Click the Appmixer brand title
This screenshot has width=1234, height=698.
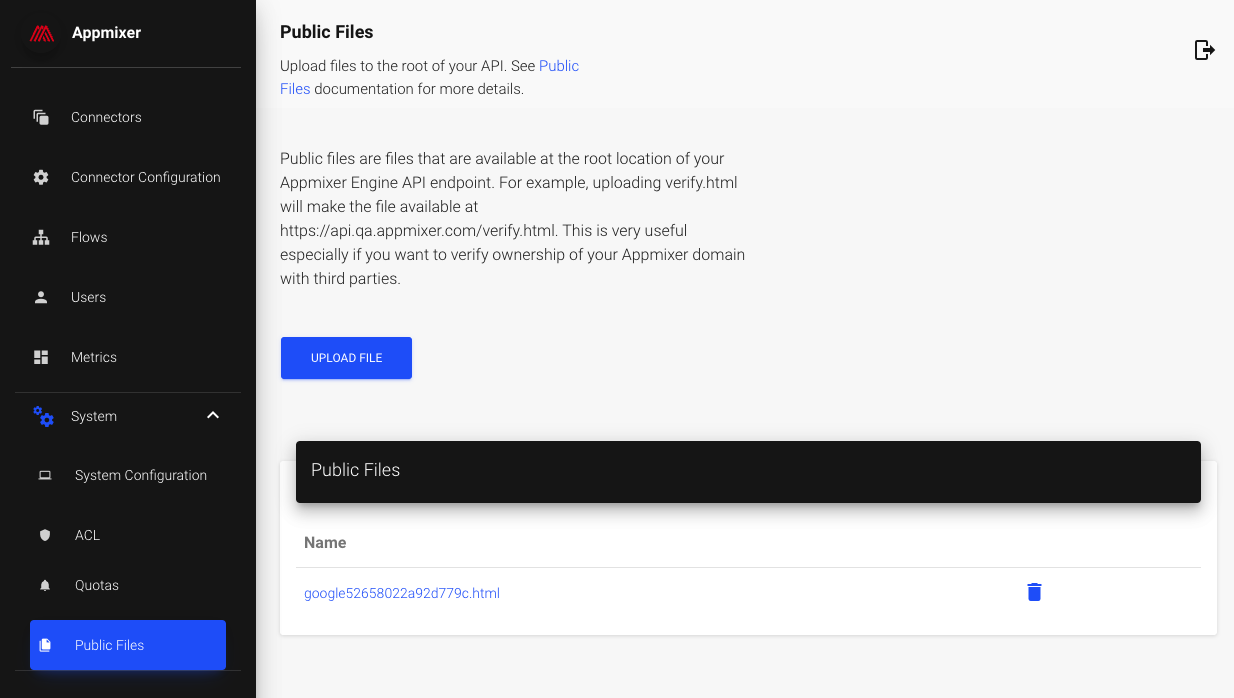106,33
